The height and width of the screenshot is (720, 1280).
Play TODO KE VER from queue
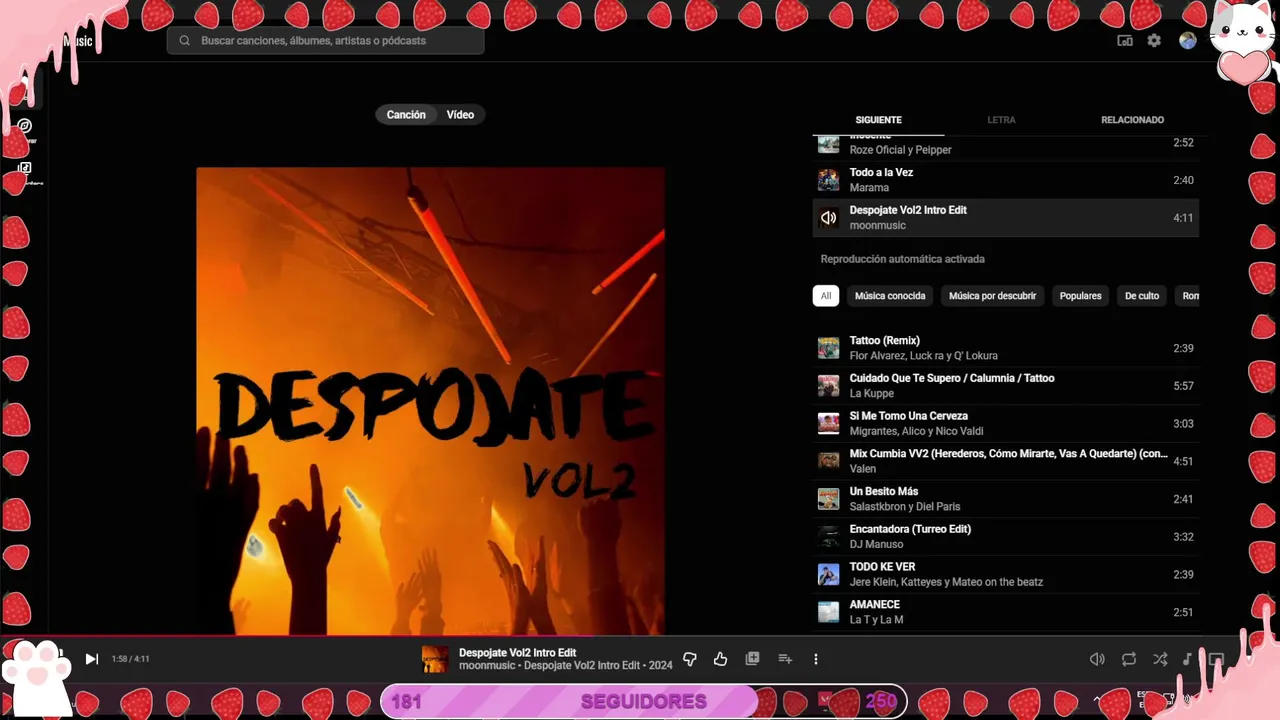coord(1005,574)
